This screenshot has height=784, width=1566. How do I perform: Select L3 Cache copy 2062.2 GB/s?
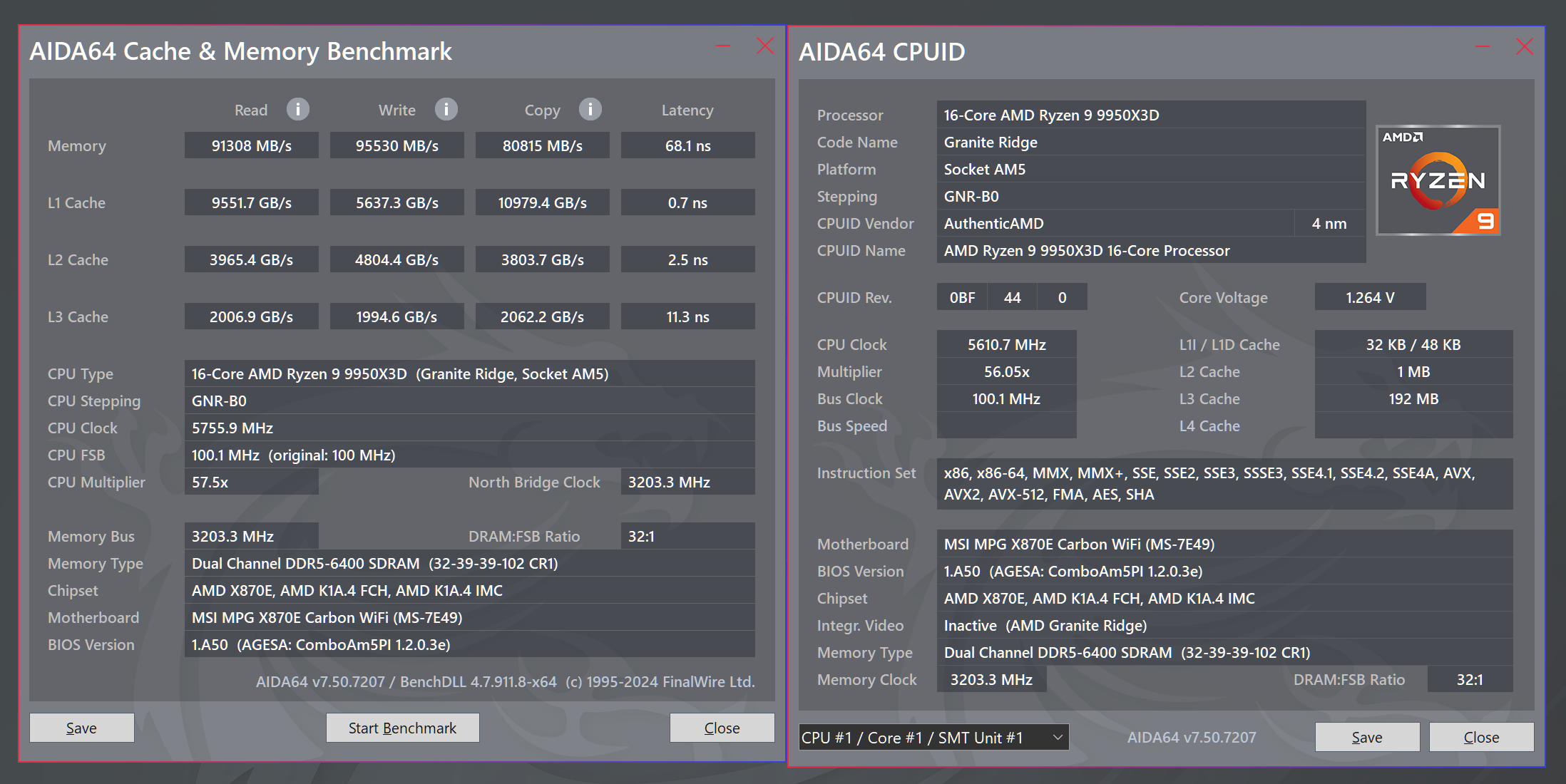[x=542, y=316]
